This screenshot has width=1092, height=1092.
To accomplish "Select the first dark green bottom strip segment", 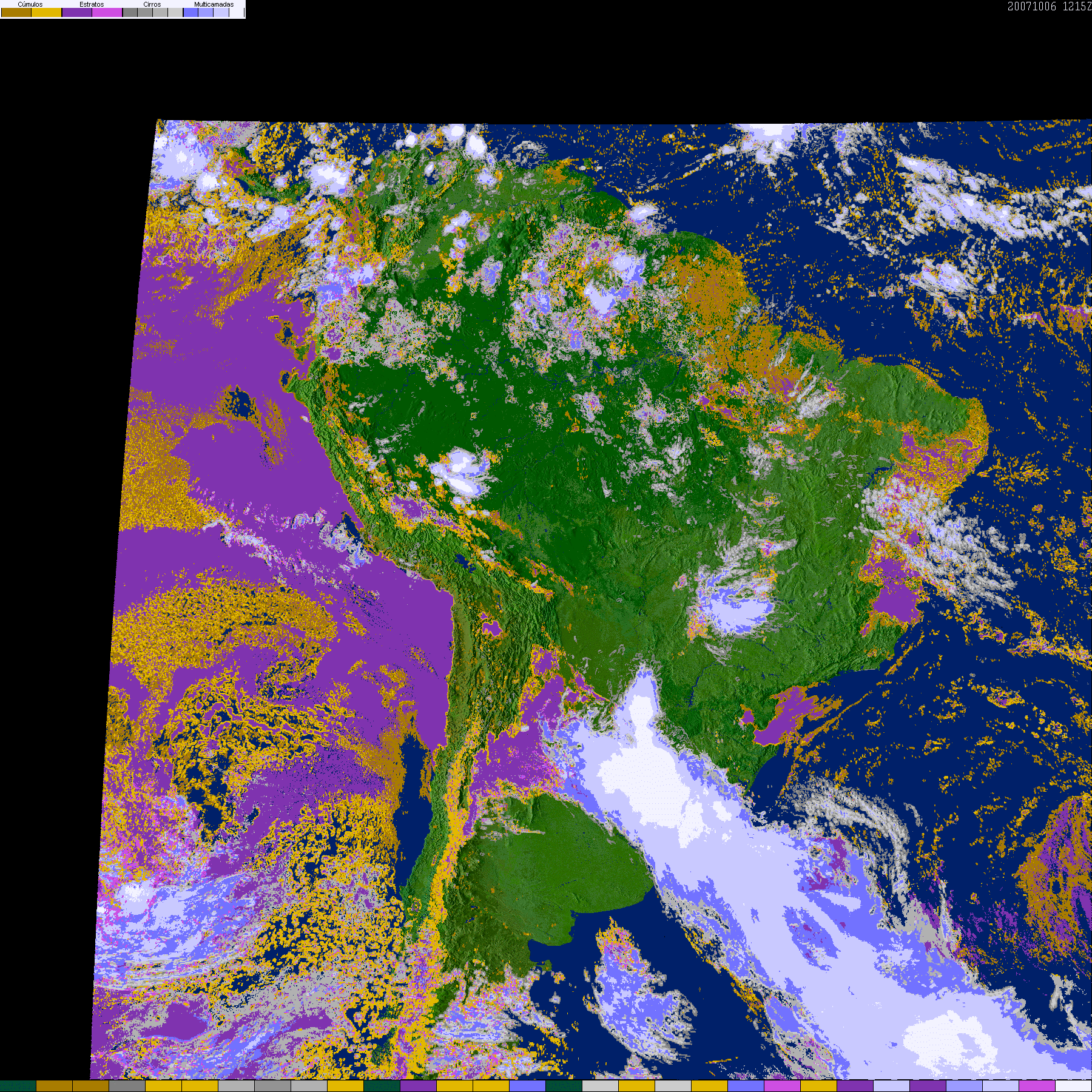I will pyautogui.click(x=18, y=1086).
